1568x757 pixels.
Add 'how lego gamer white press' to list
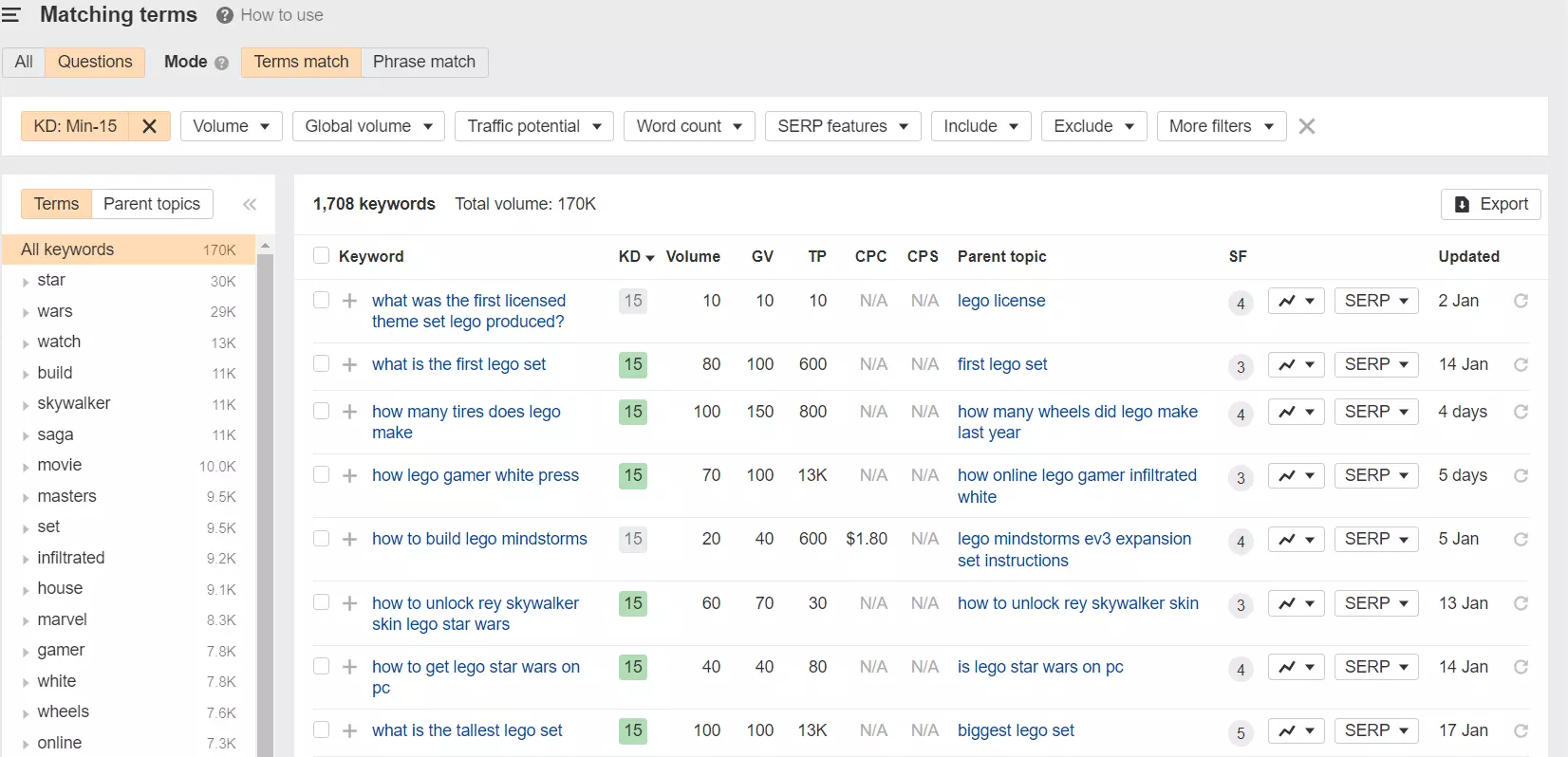pos(349,475)
